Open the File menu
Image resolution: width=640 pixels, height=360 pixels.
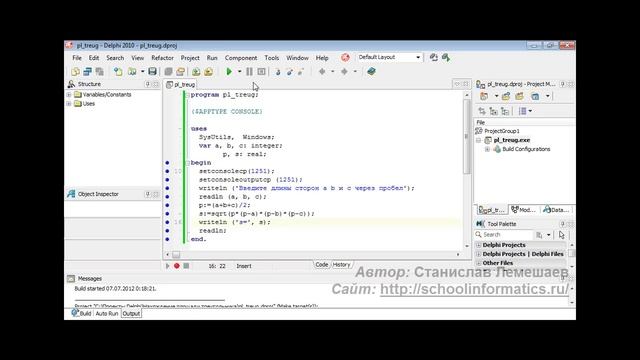[77, 58]
